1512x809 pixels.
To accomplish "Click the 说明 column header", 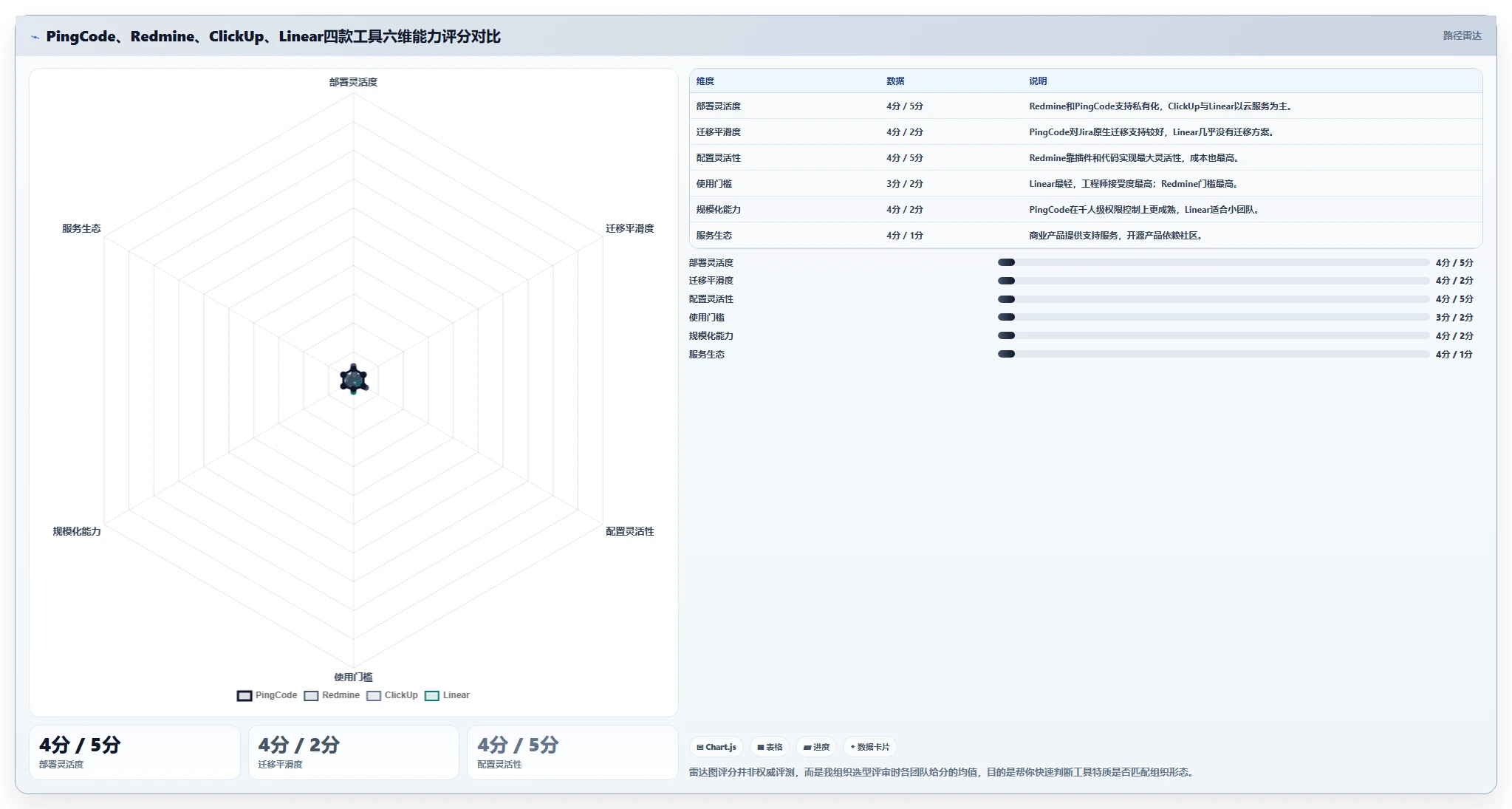I will pos(1038,81).
